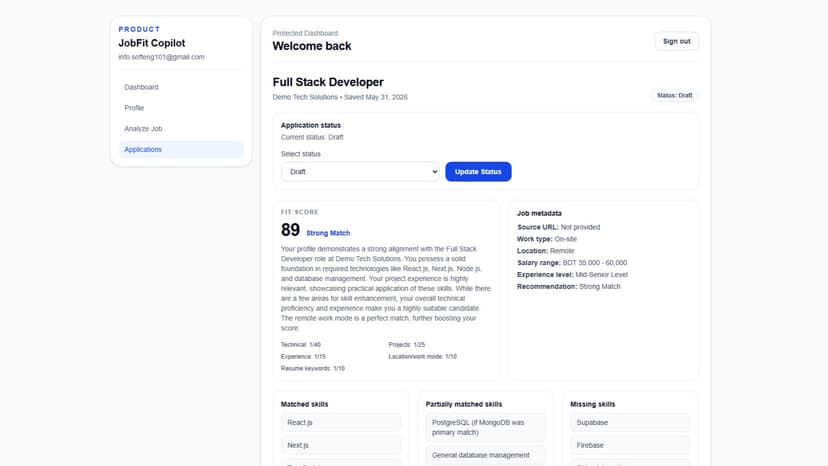Screen dimensions: 828x466
Task: Click Demo Tech Solutions saved date line
Action: (340, 97)
